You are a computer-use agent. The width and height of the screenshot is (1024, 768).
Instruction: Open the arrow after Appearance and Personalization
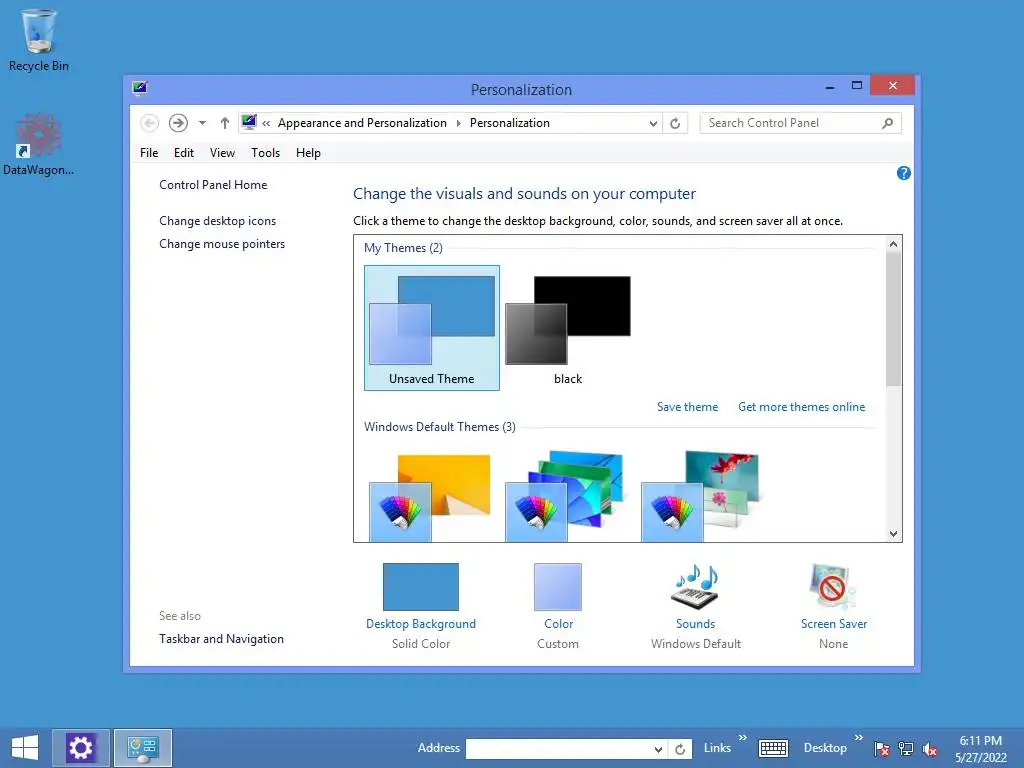point(458,123)
